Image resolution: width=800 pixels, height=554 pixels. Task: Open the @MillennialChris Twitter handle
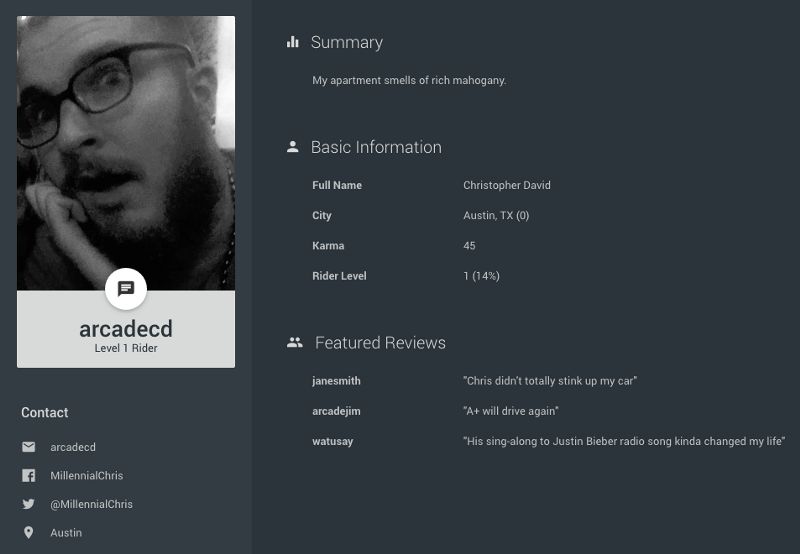[91, 504]
